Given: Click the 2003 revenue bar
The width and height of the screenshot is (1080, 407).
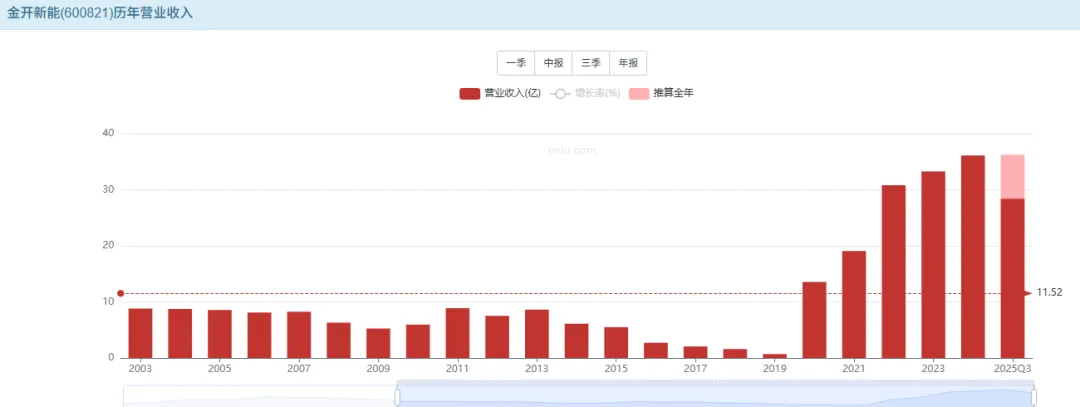Looking at the screenshot, I should 141,333.
